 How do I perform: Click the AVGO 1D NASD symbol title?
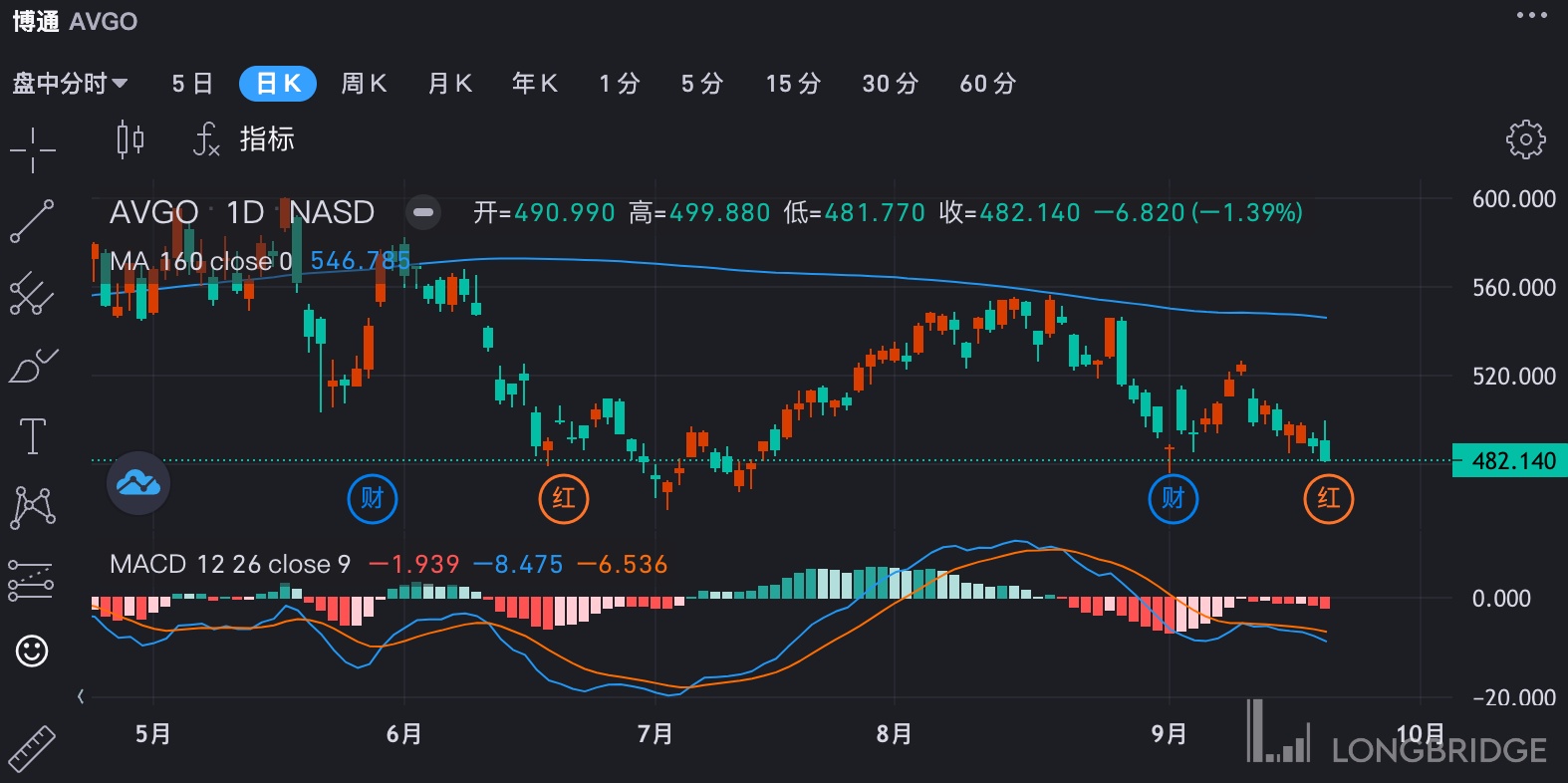[242, 212]
